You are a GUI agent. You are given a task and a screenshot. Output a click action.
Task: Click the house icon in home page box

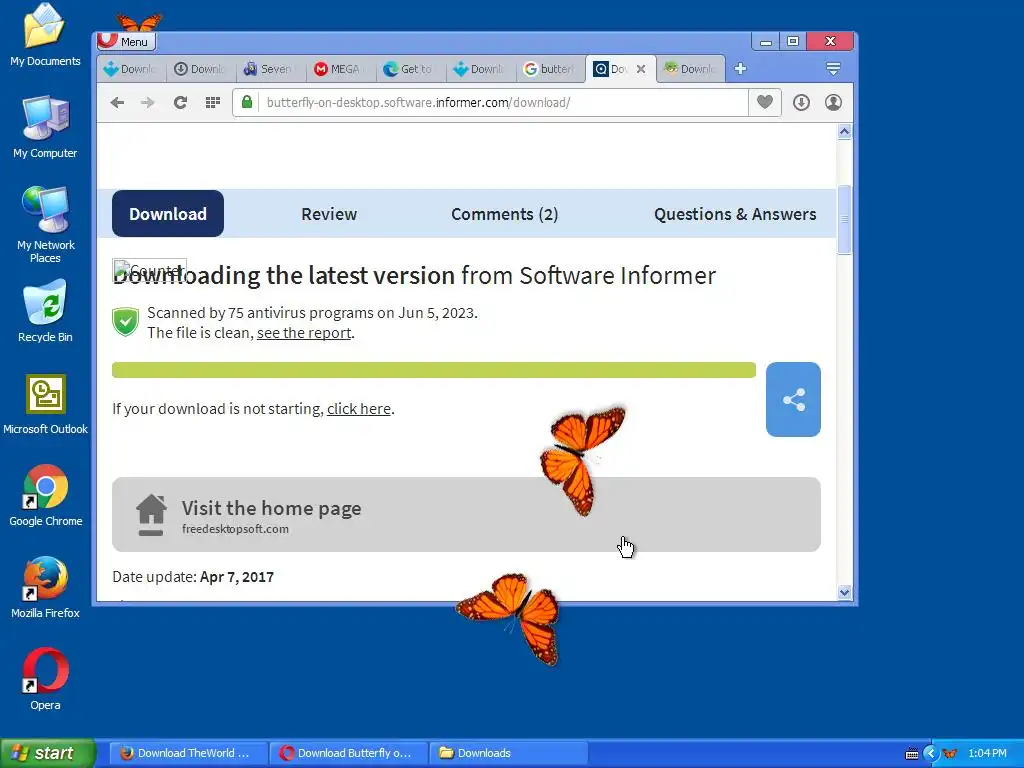pos(151,515)
